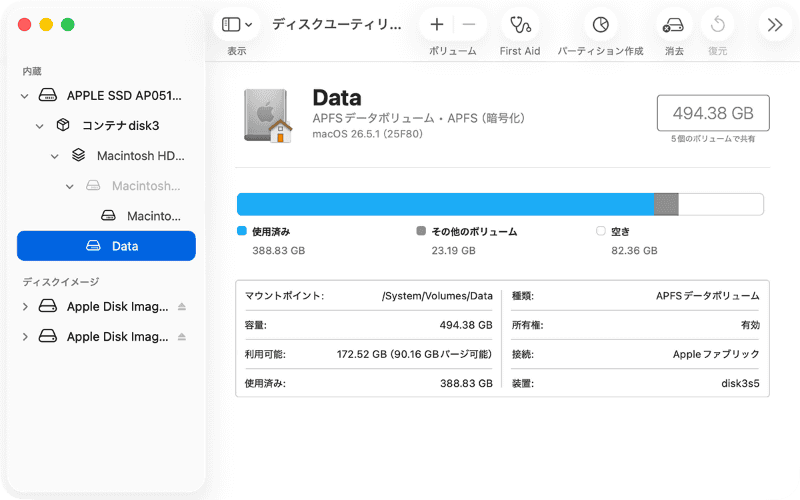Click the 所有権 value 有効
The image size is (800, 500).
[x=750, y=325]
